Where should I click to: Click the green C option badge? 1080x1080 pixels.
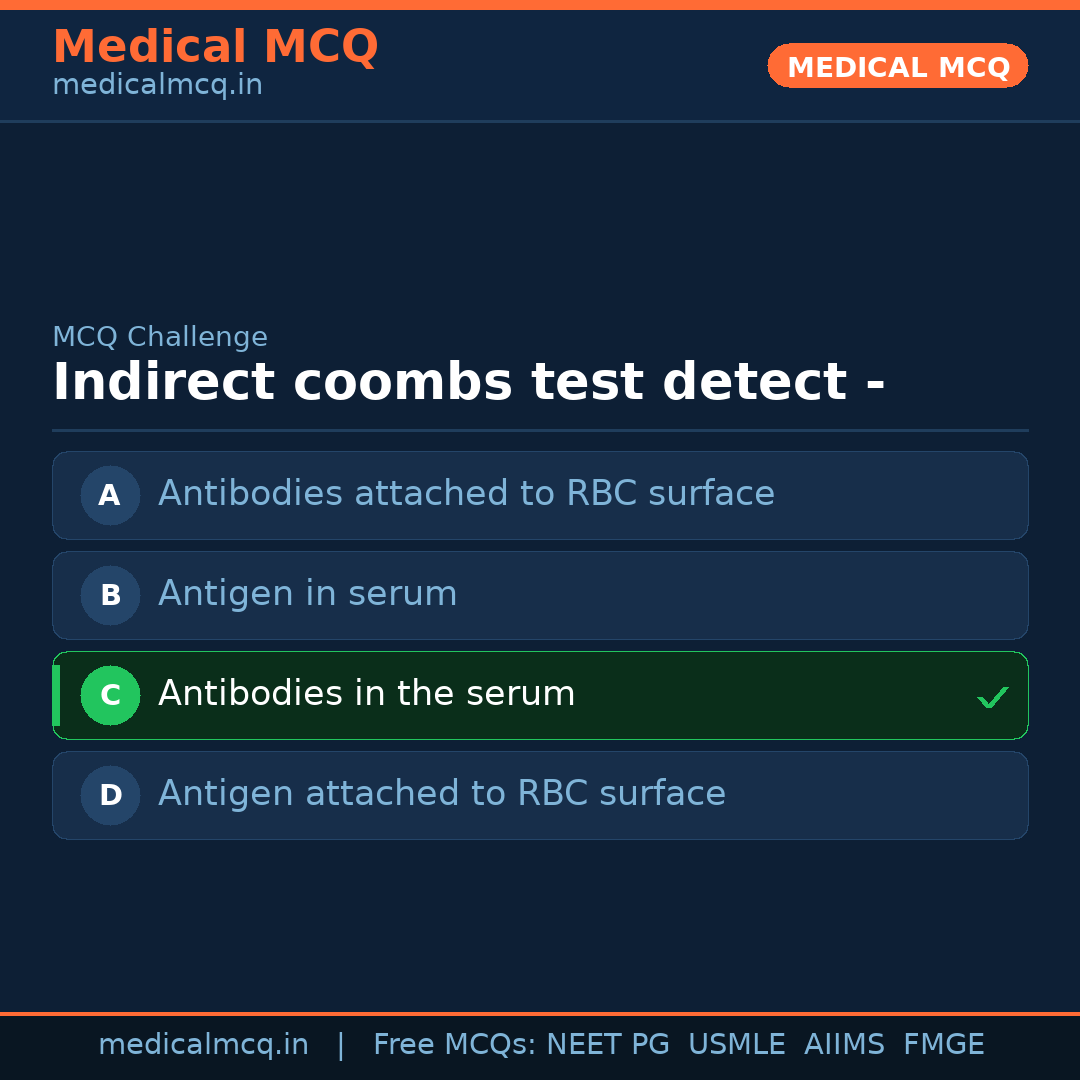pos(110,695)
